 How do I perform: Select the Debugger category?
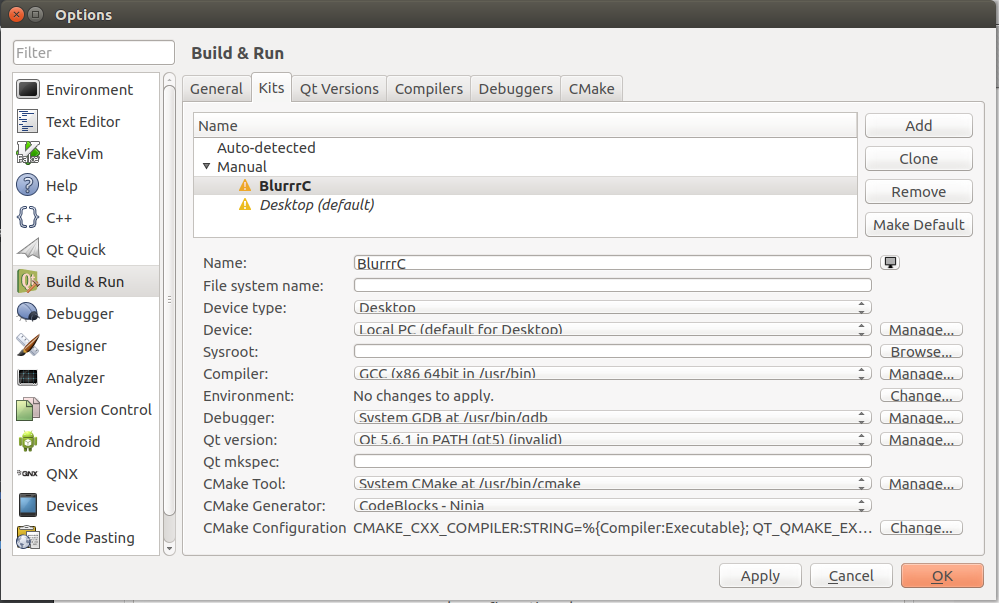click(x=79, y=314)
